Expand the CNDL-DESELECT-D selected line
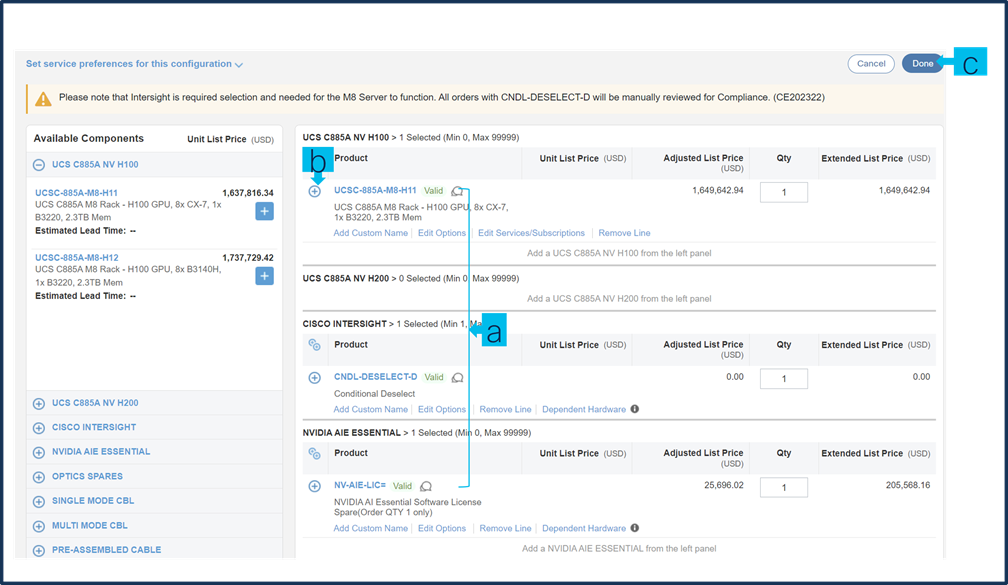 314,377
